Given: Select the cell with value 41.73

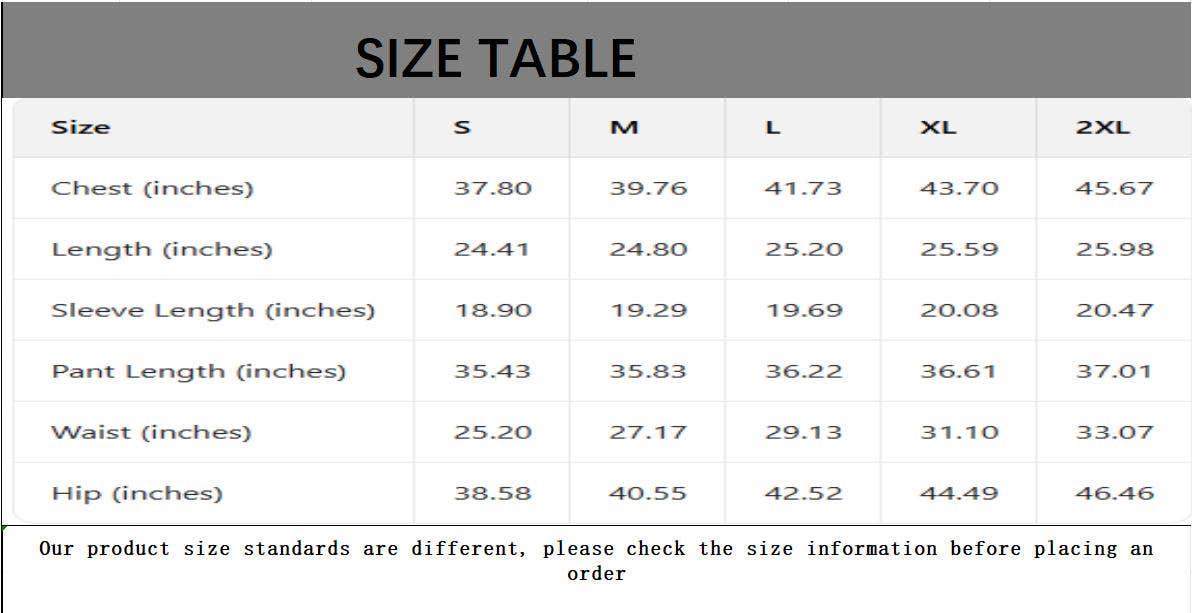Looking at the screenshot, I should point(803,188).
